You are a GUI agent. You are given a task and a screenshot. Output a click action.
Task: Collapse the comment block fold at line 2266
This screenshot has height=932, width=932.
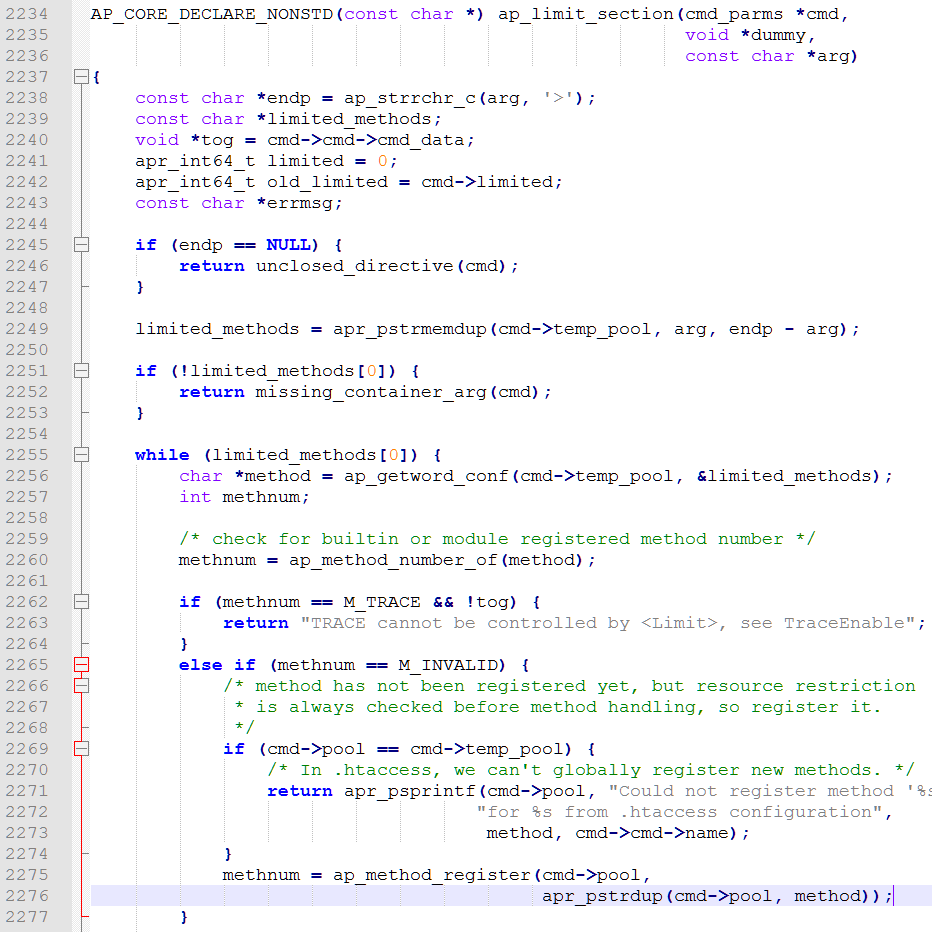pyautogui.click(x=81, y=686)
